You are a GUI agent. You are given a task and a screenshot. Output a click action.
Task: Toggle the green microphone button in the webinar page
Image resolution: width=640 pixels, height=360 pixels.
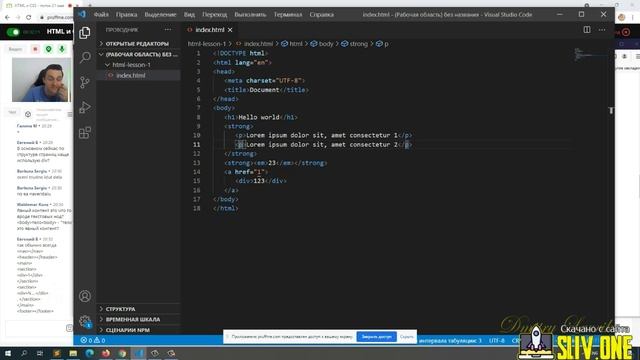click(x=62, y=49)
